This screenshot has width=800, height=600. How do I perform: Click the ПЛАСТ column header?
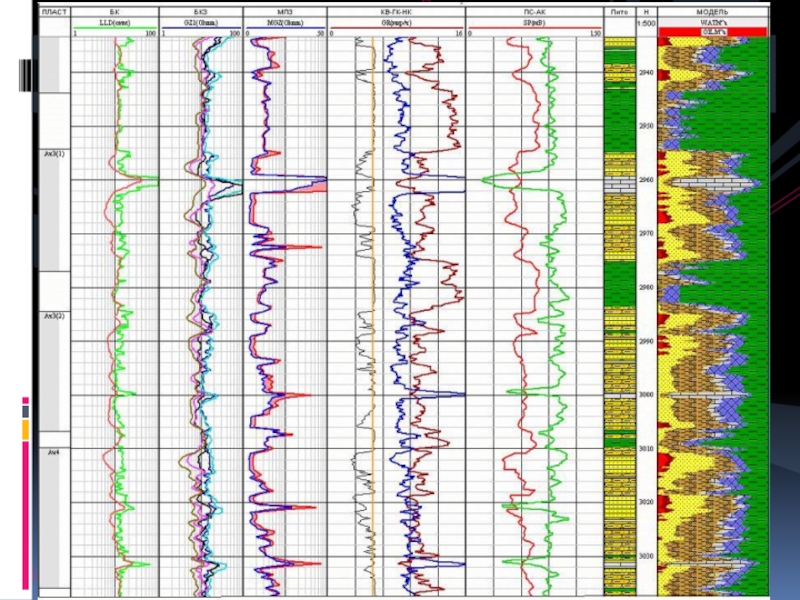tap(54, 12)
